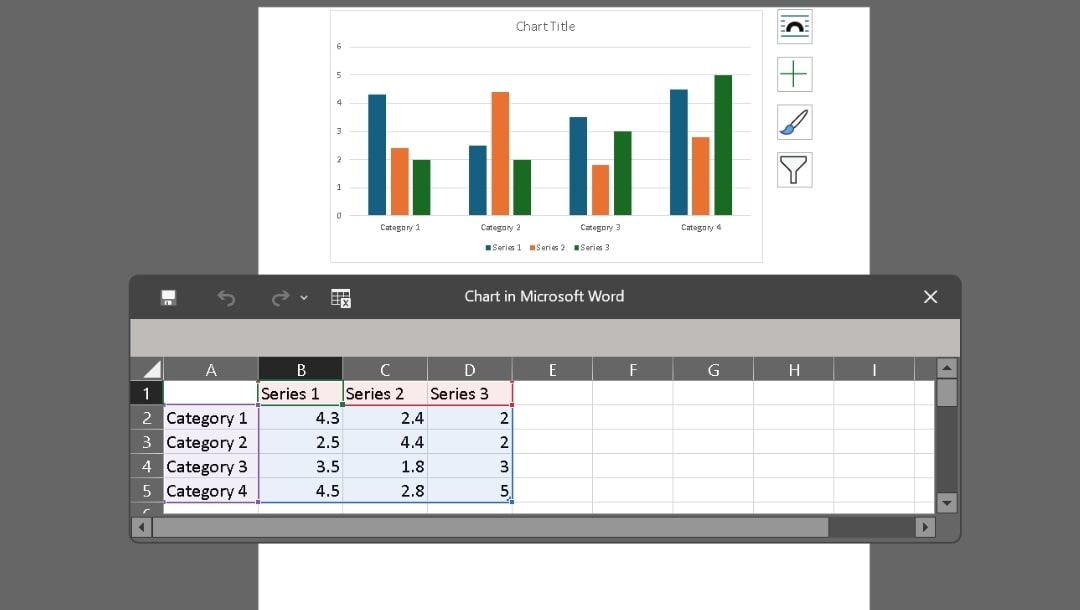Image resolution: width=1080 pixels, height=610 pixels.
Task: Launch Edit Data in Microsoft Excel icon
Action: point(340,297)
